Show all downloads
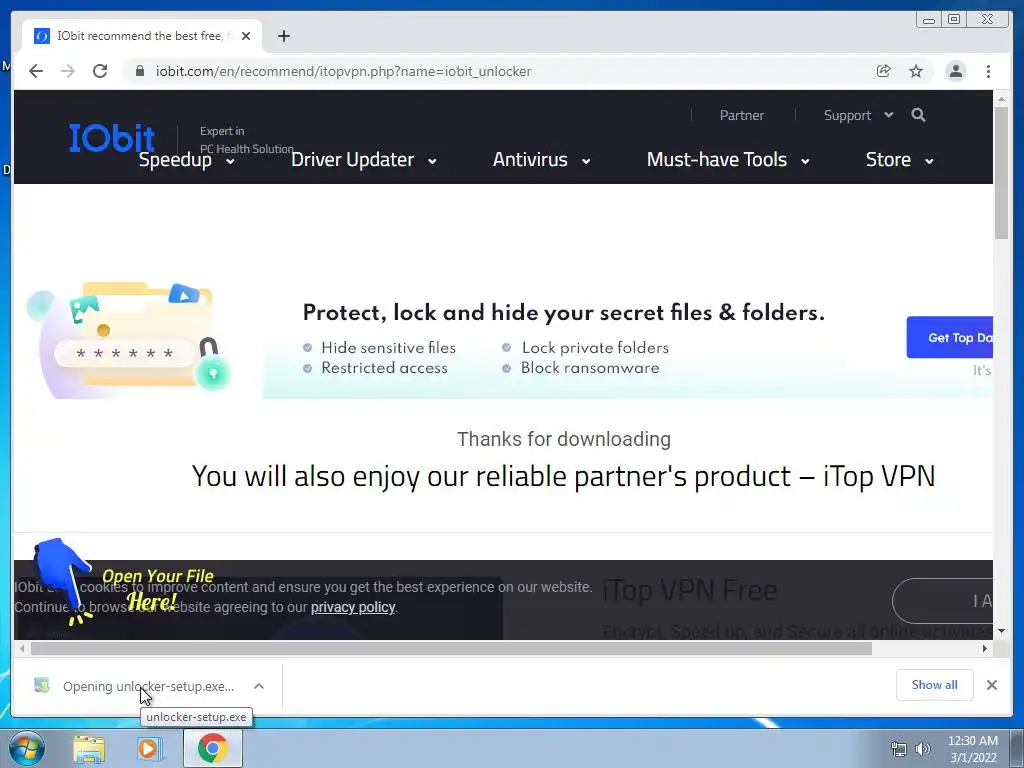 point(935,685)
